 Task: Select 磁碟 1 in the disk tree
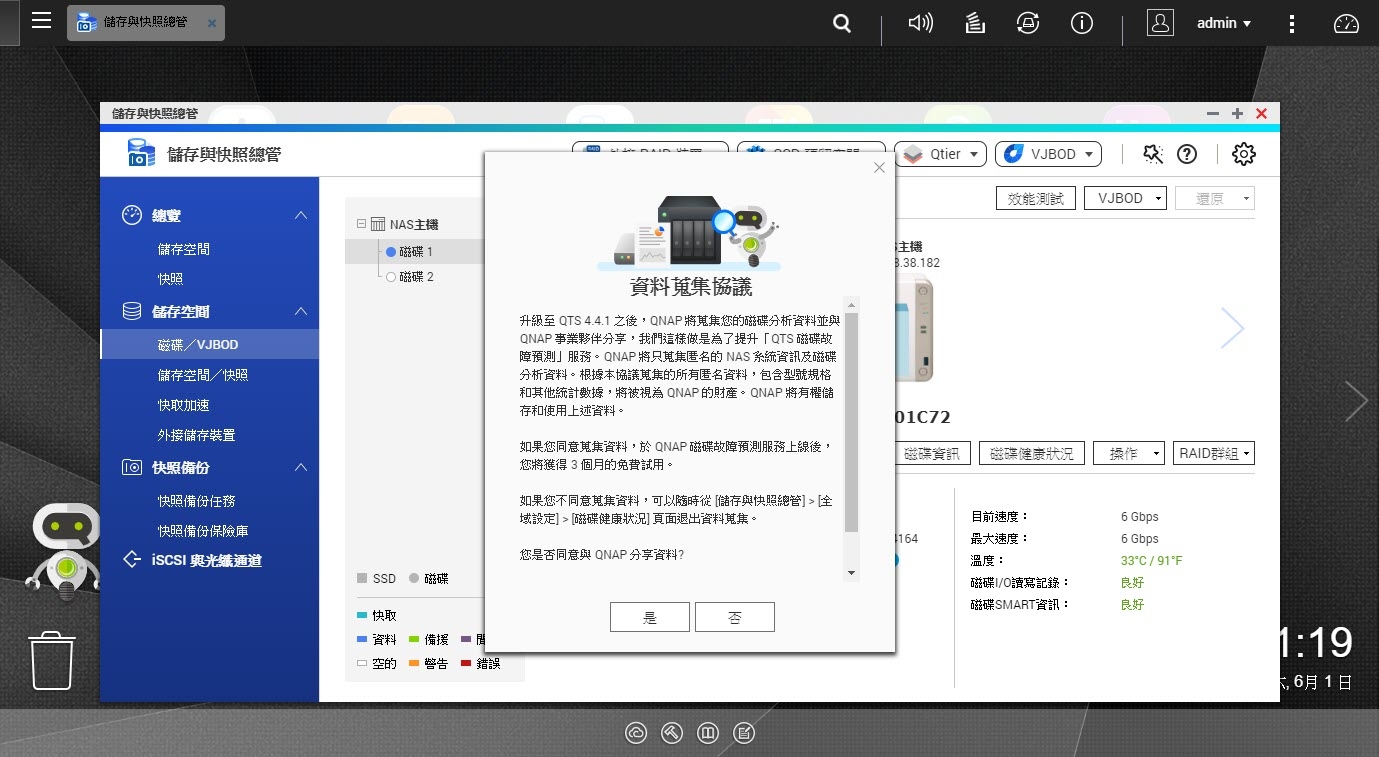coord(415,252)
